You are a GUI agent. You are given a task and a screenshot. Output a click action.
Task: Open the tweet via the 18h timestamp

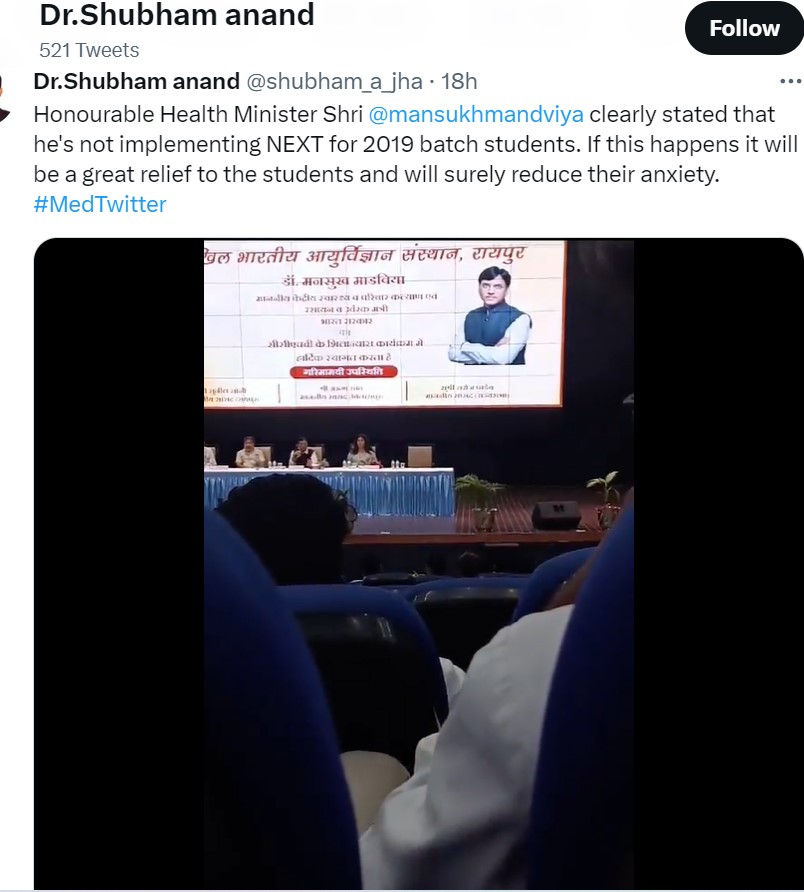click(x=459, y=82)
